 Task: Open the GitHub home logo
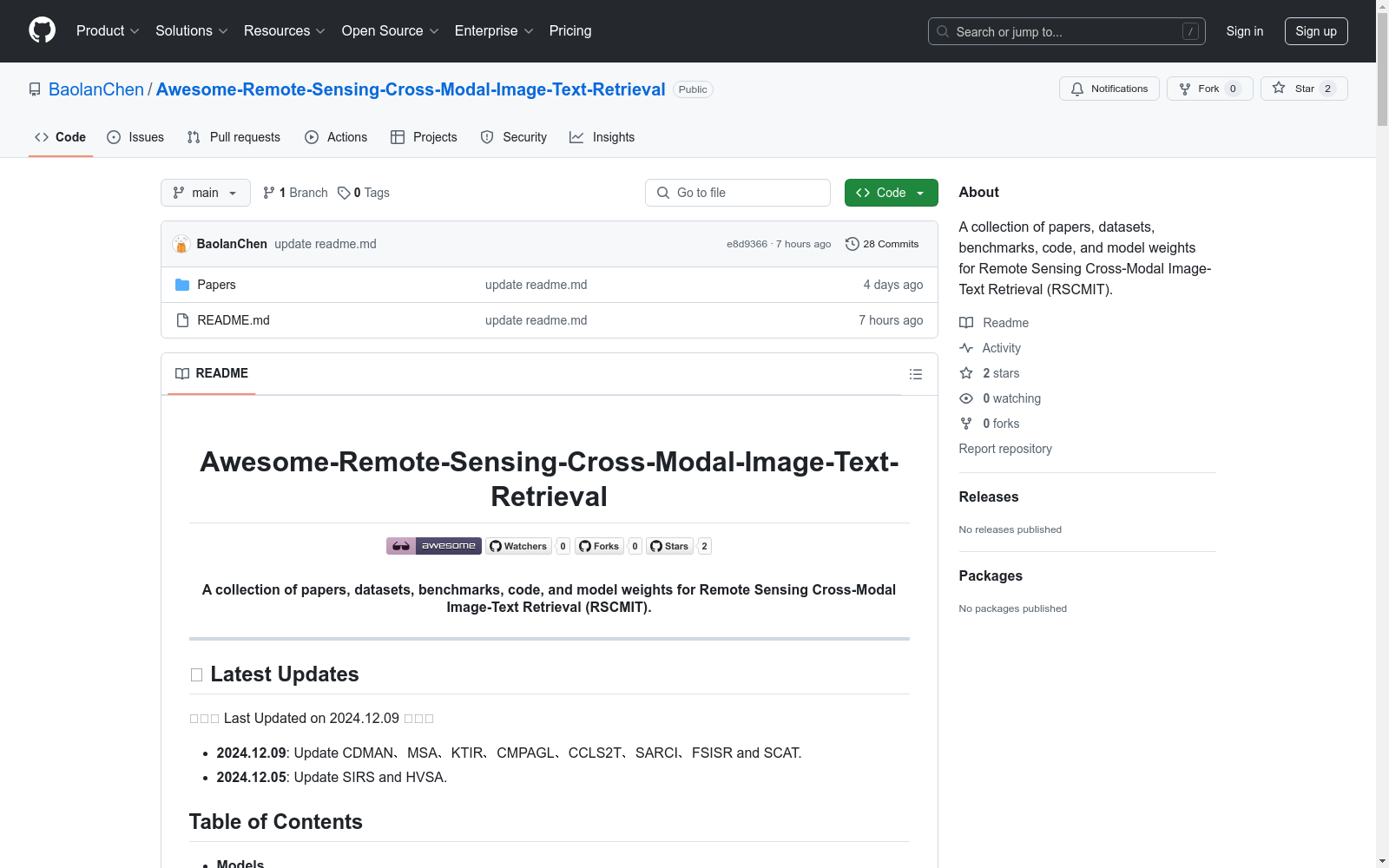(42, 30)
